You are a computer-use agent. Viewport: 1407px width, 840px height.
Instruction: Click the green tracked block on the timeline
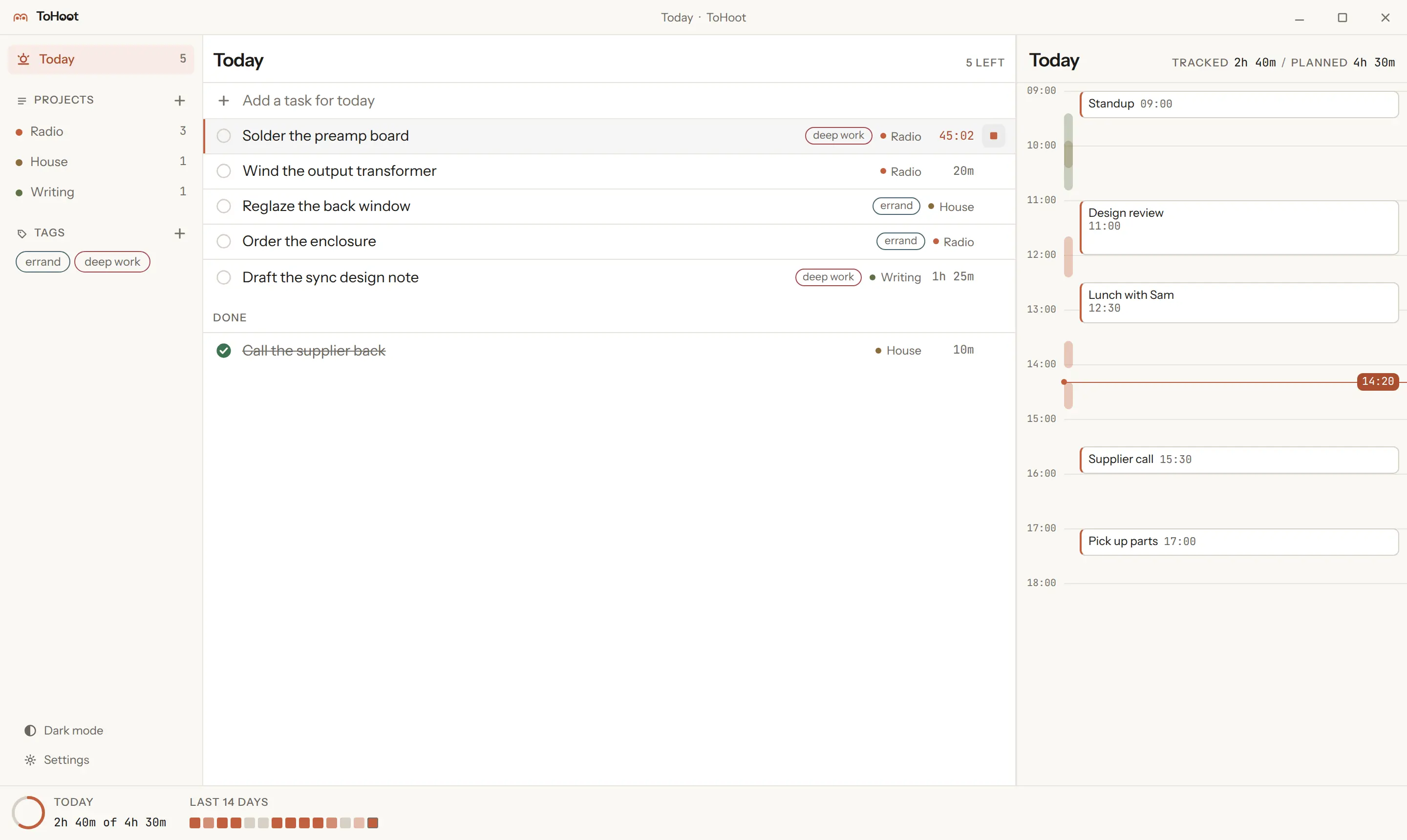1068,152
